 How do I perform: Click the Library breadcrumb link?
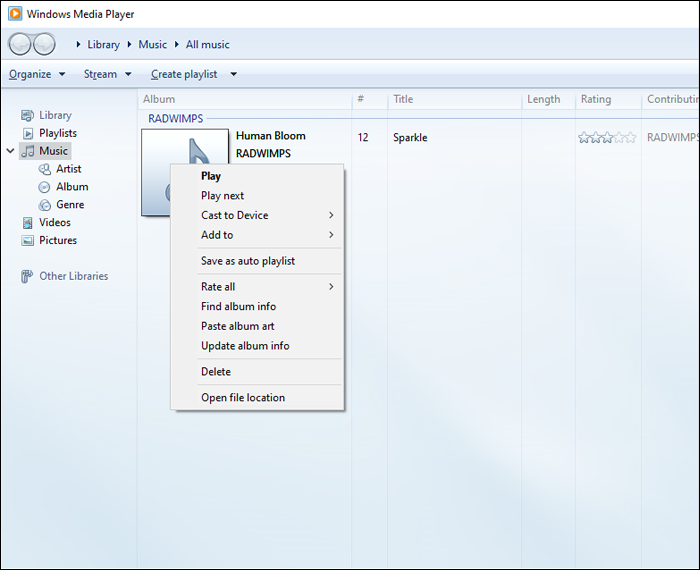point(104,44)
